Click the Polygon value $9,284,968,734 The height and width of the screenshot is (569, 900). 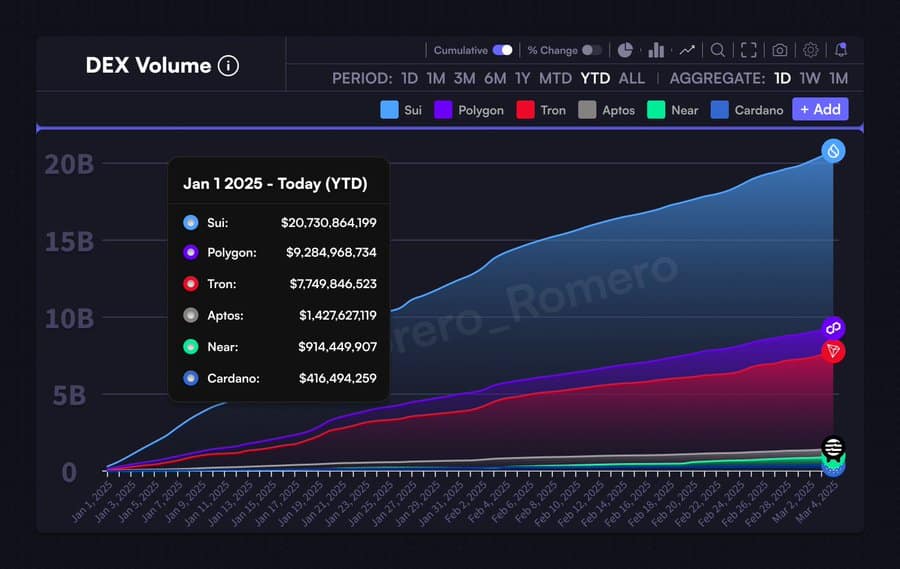click(x=331, y=253)
